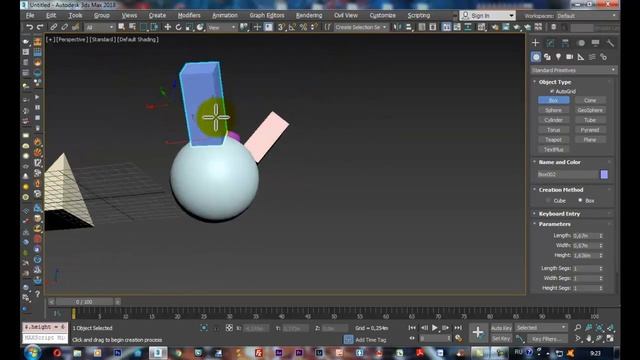Open the File menu
Screen dimensions: 640x360
30,16
